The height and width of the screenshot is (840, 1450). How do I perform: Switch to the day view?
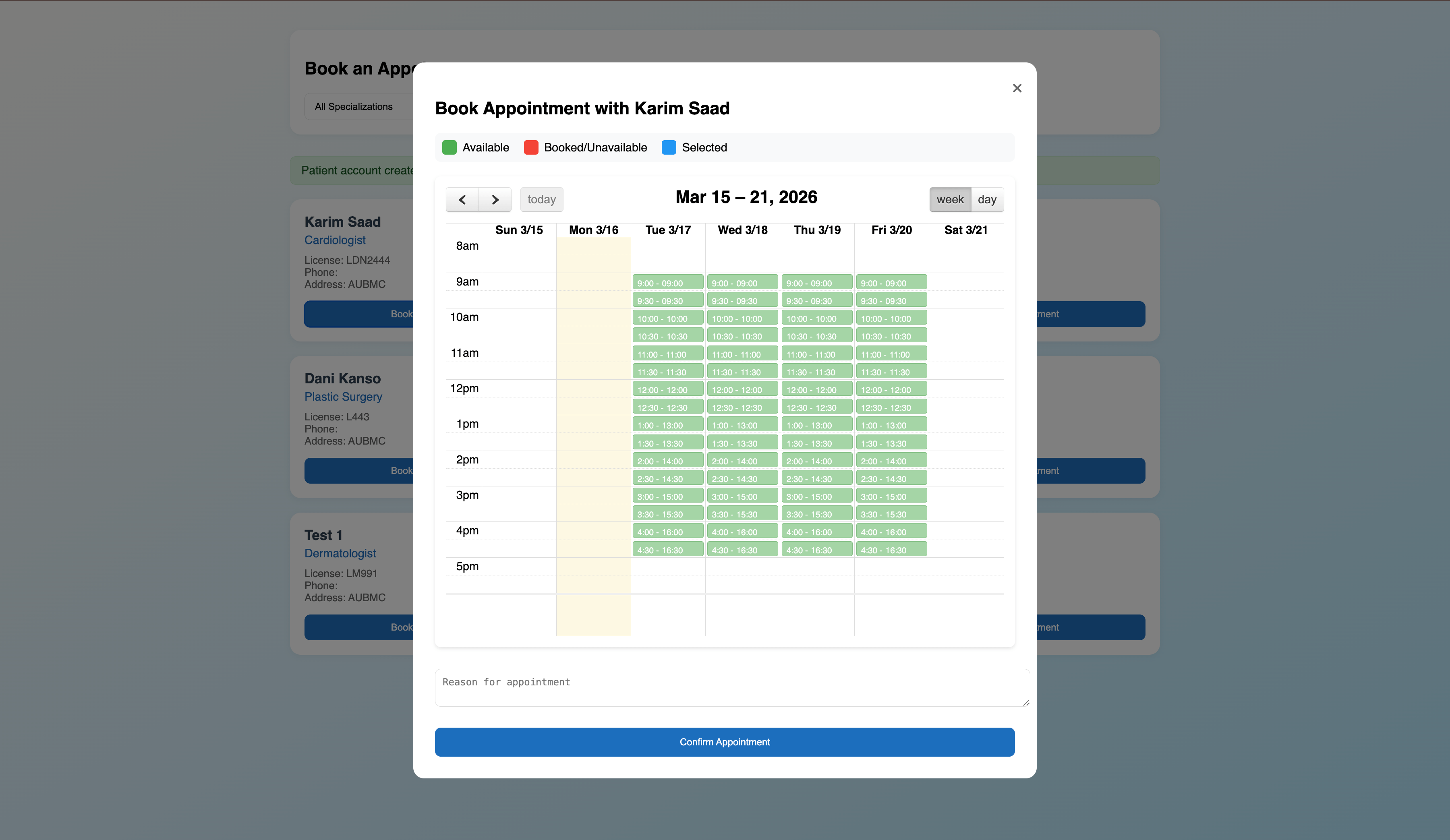(987, 200)
